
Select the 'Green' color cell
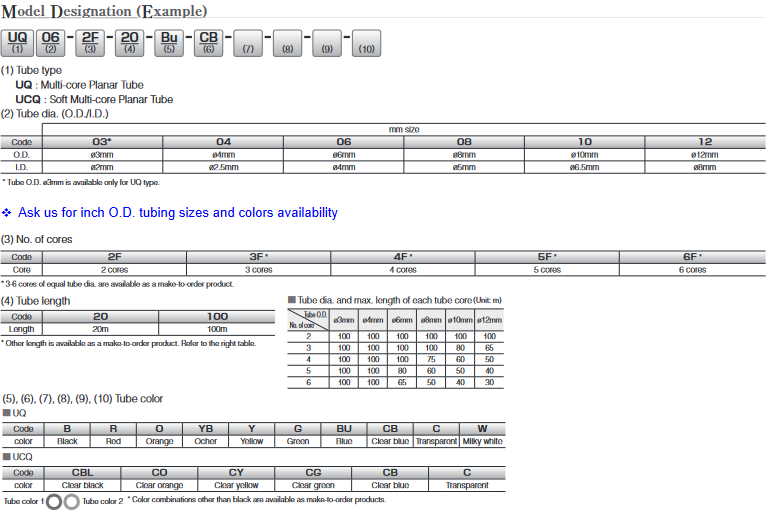click(298, 441)
